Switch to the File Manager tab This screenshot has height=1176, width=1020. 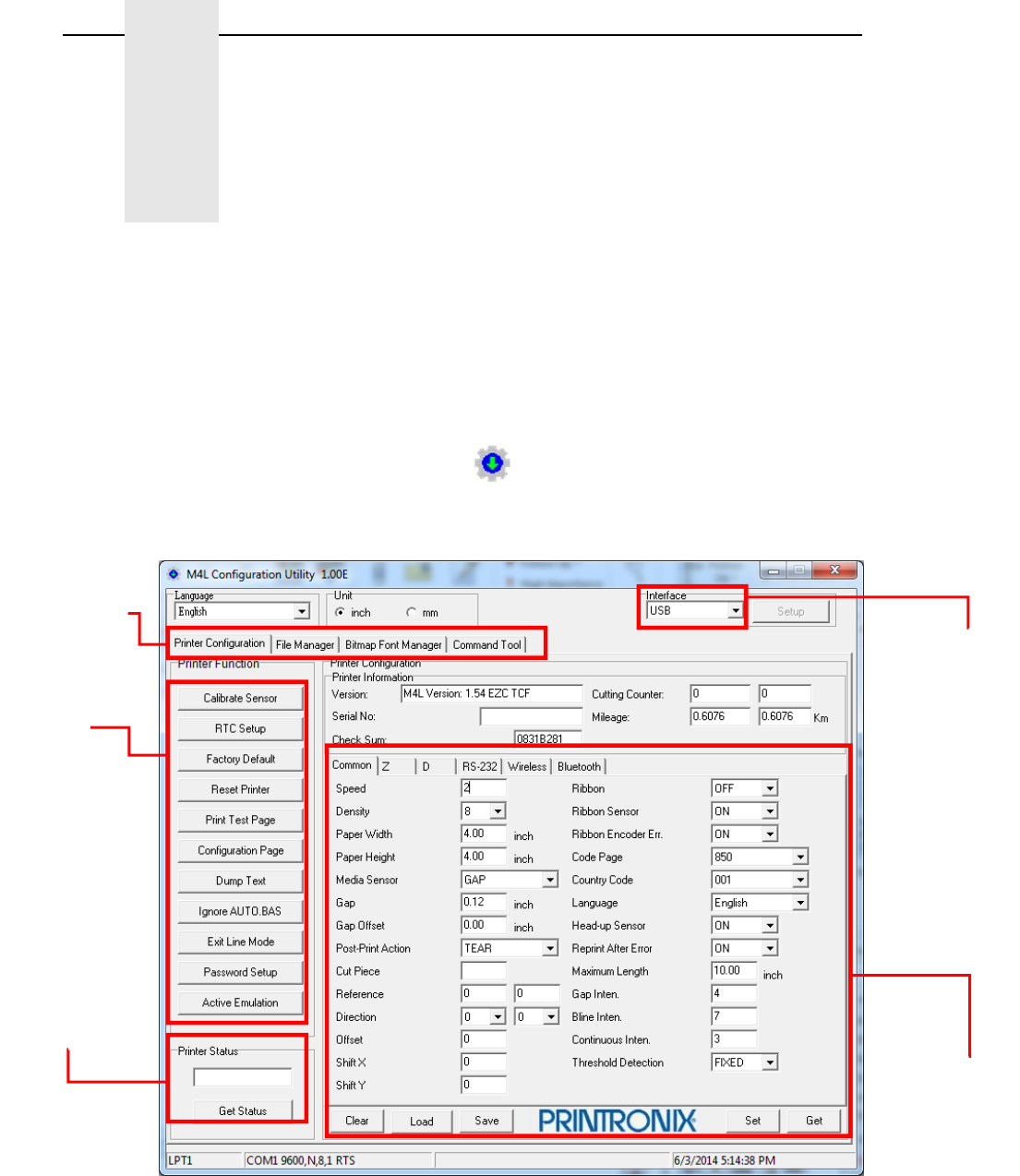[305, 645]
